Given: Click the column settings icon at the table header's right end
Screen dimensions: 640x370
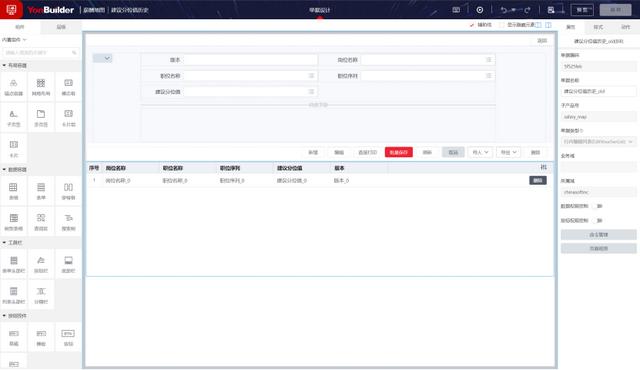Looking at the screenshot, I should pyautogui.click(x=543, y=167).
